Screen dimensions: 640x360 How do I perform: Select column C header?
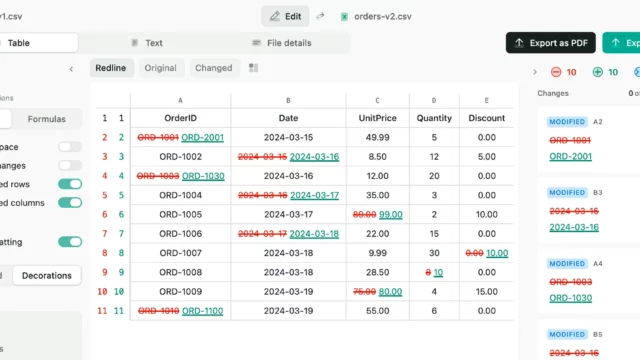(x=378, y=100)
